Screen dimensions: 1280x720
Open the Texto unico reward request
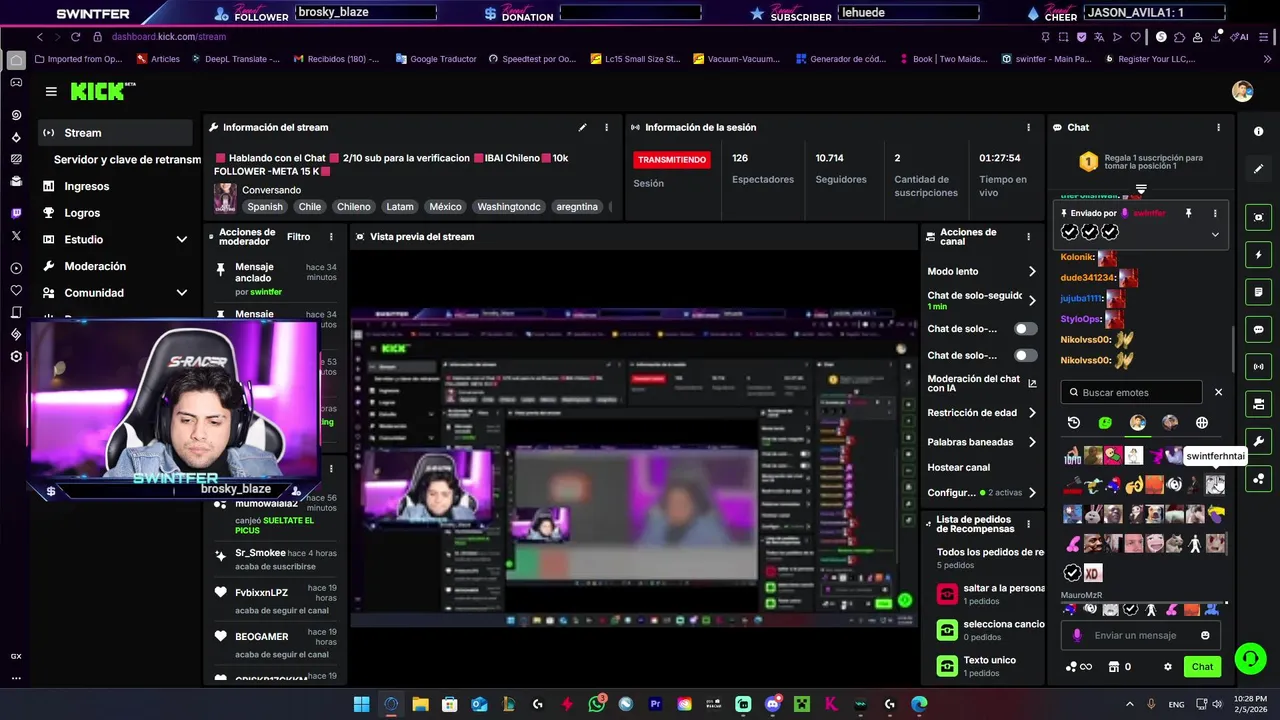click(990, 666)
